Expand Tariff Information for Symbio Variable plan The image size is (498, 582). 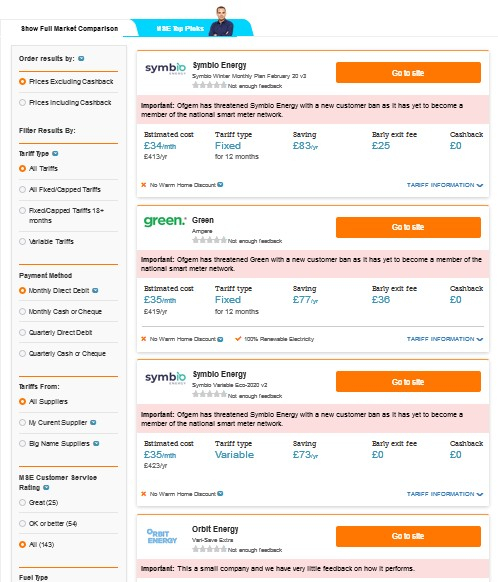click(x=445, y=494)
